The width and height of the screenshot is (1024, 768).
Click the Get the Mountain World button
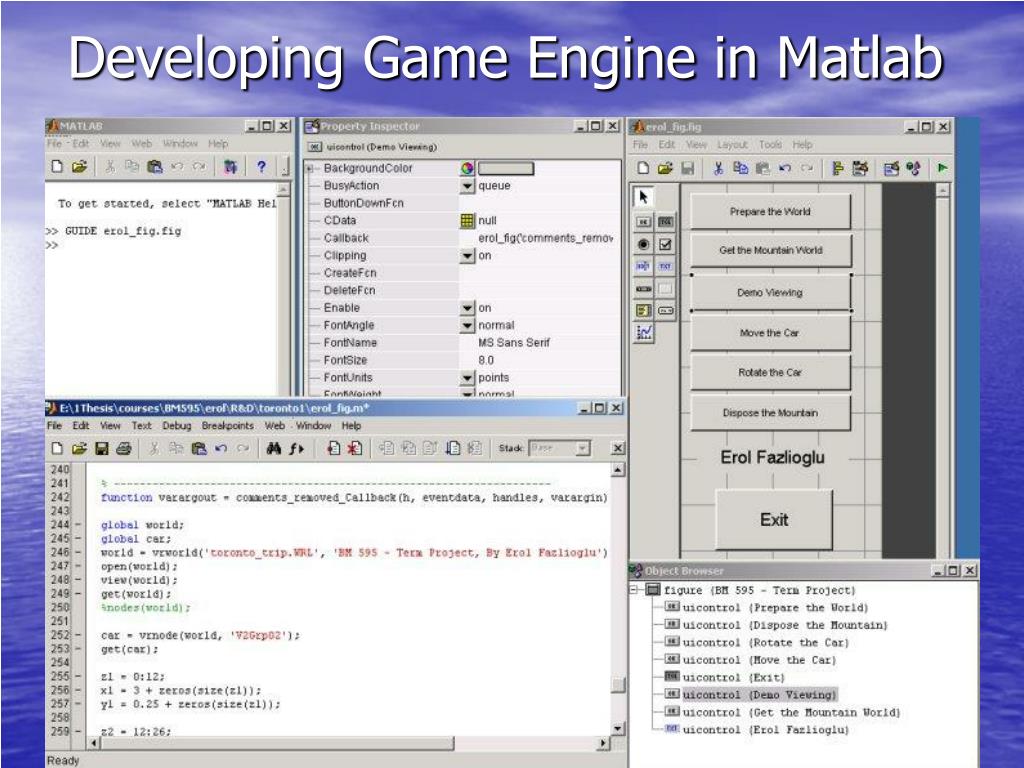[x=771, y=250]
